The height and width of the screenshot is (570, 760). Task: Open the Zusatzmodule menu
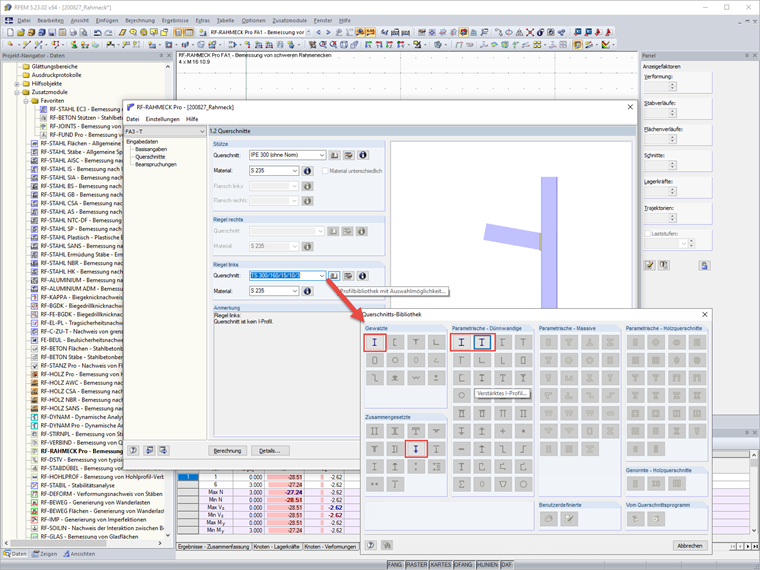coord(291,20)
